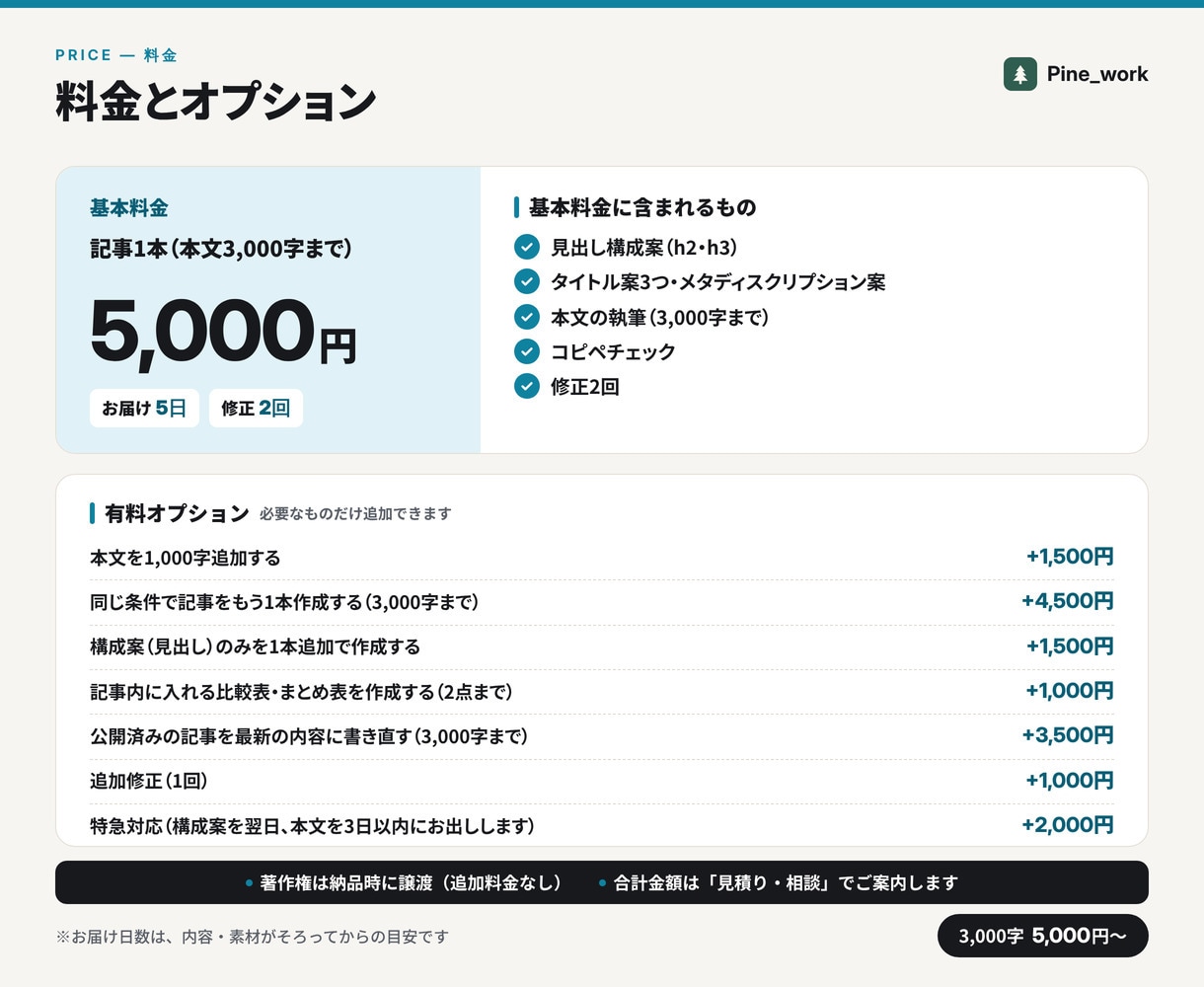Click the 記事1本(本文3,000字まで) text
The width and height of the screenshot is (1204, 987).
221,249
